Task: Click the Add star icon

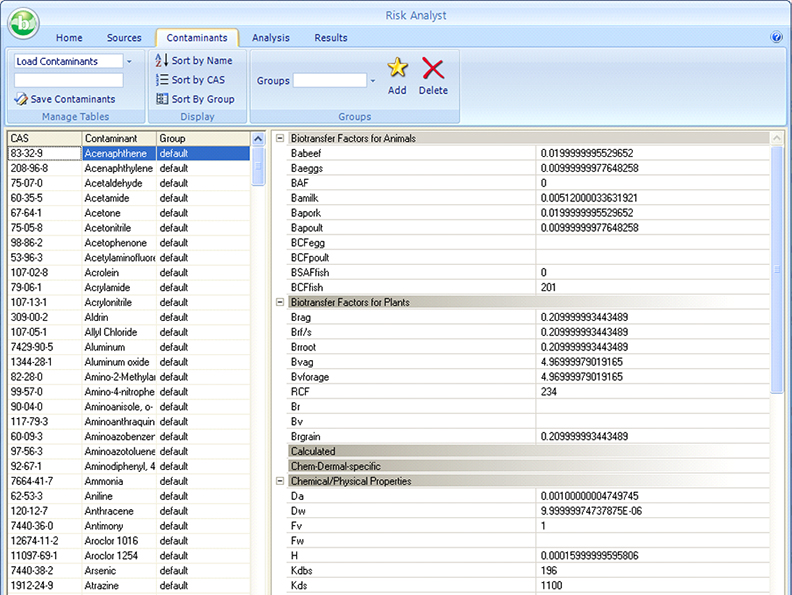Action: pyautogui.click(x=397, y=69)
